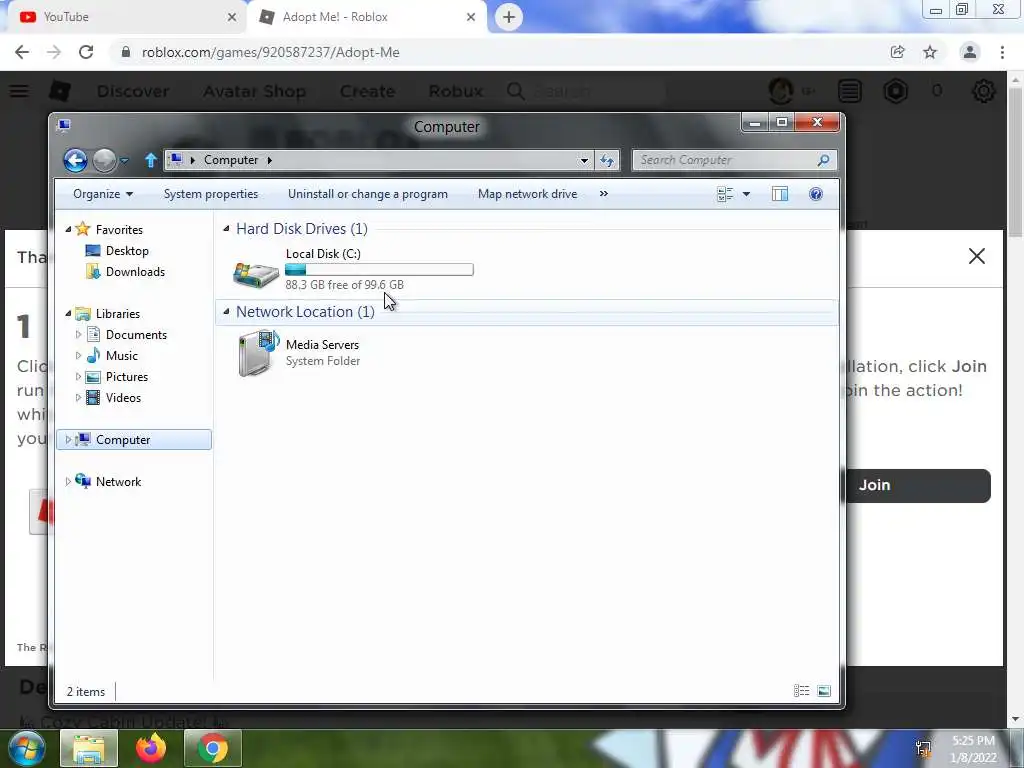
Task: Reload the Roblox page in Chrome
Action: [86, 52]
